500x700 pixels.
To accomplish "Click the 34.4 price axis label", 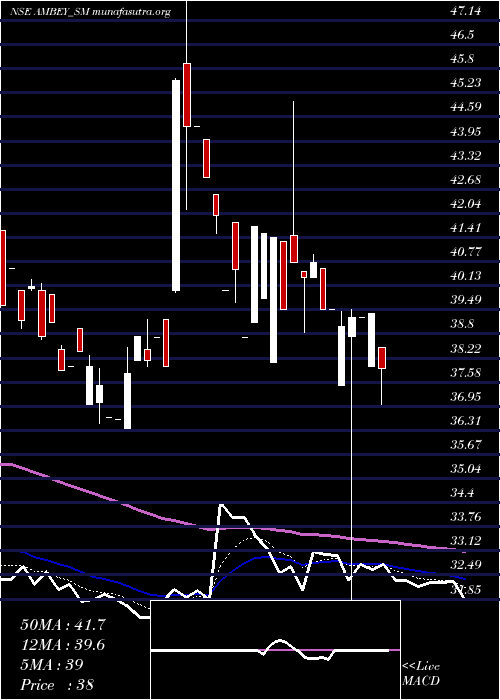I will coord(462,493).
